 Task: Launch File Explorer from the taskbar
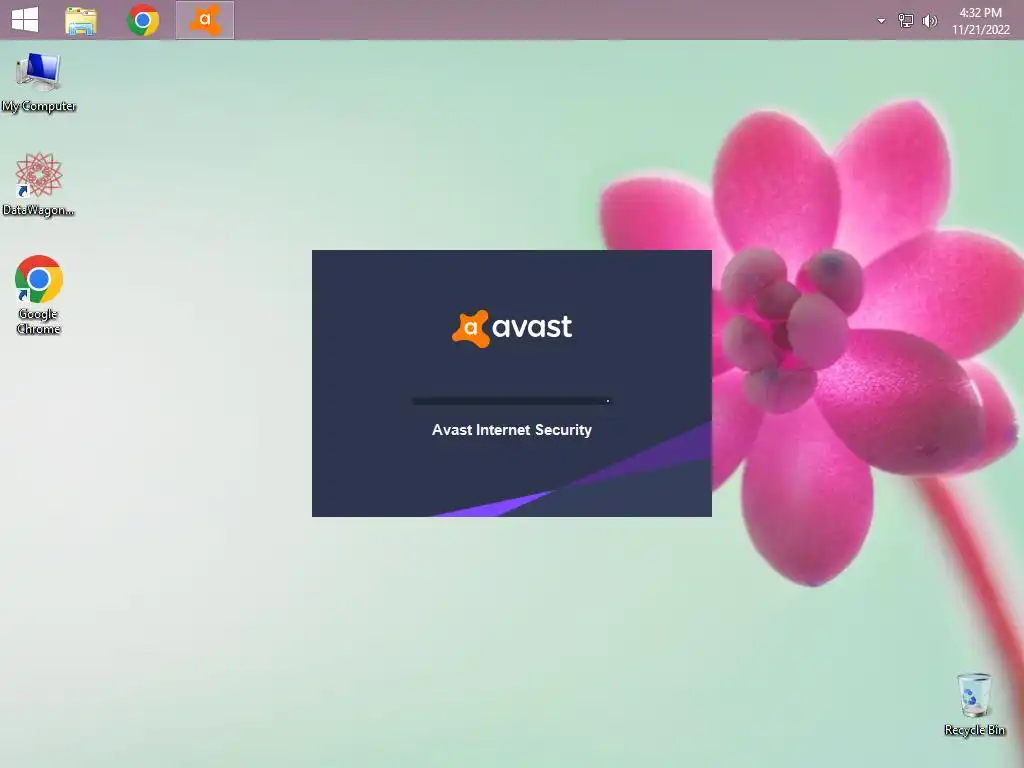coord(81,20)
